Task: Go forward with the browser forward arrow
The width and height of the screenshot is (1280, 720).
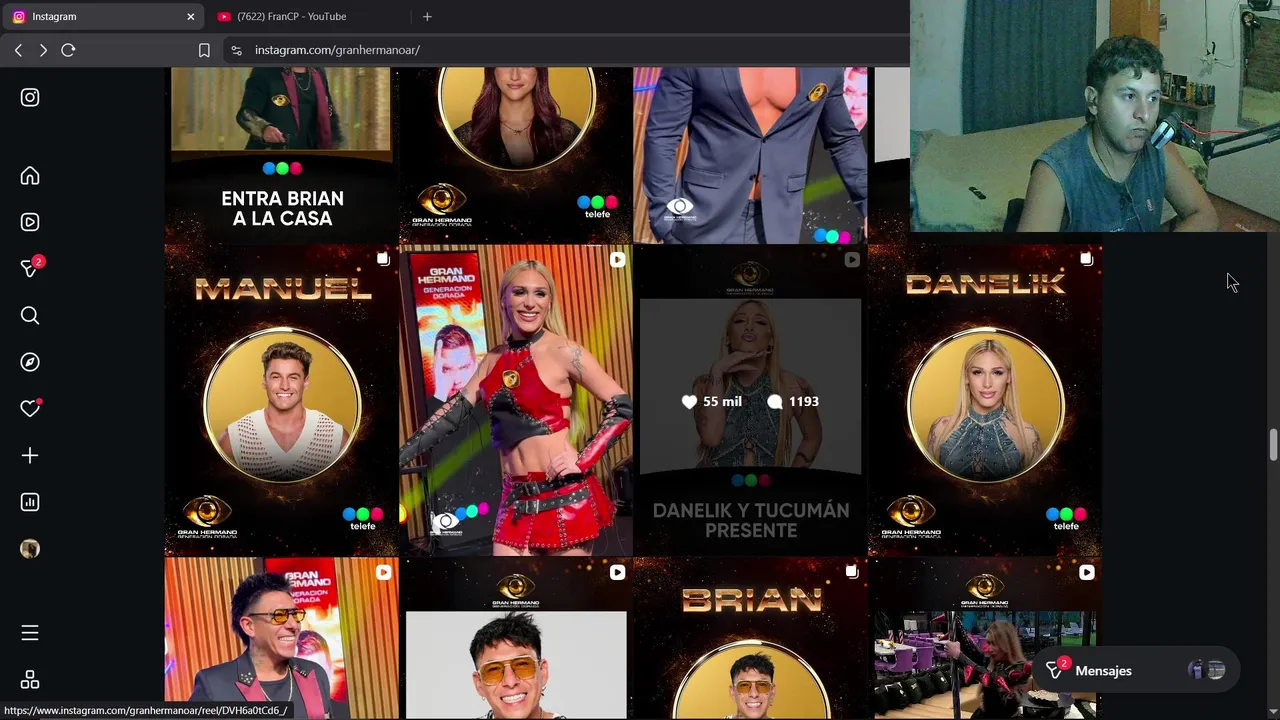Action: pyautogui.click(x=43, y=50)
